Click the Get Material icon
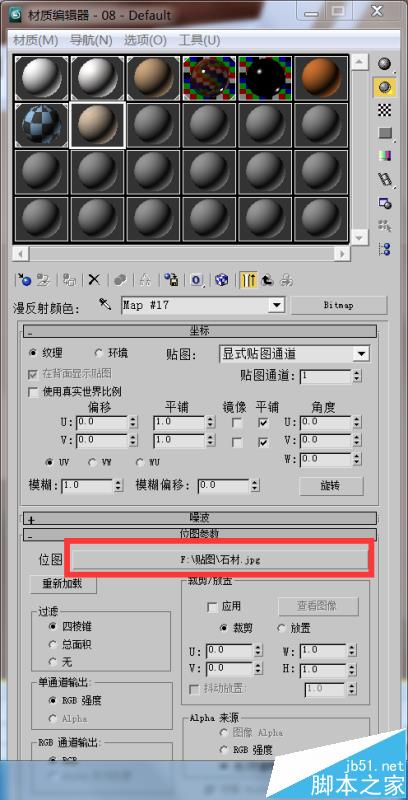408x800 pixels. point(23,280)
